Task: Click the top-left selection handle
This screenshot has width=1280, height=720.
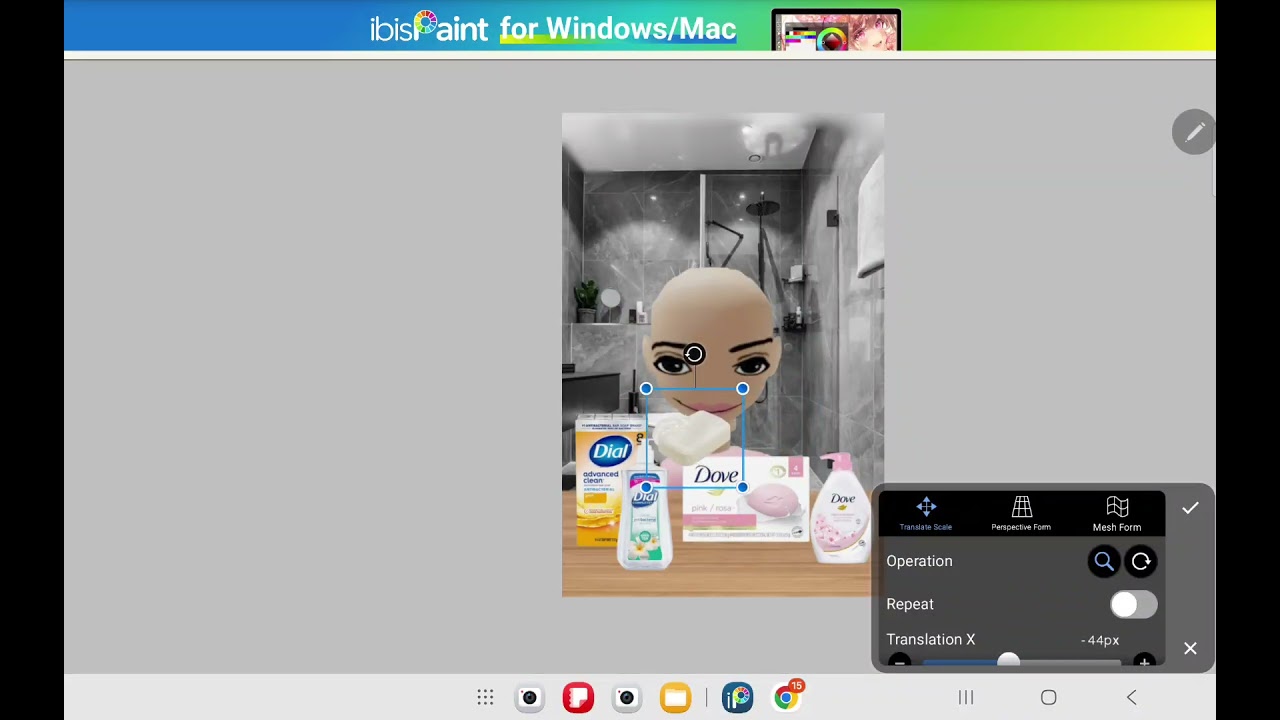Action: point(646,388)
